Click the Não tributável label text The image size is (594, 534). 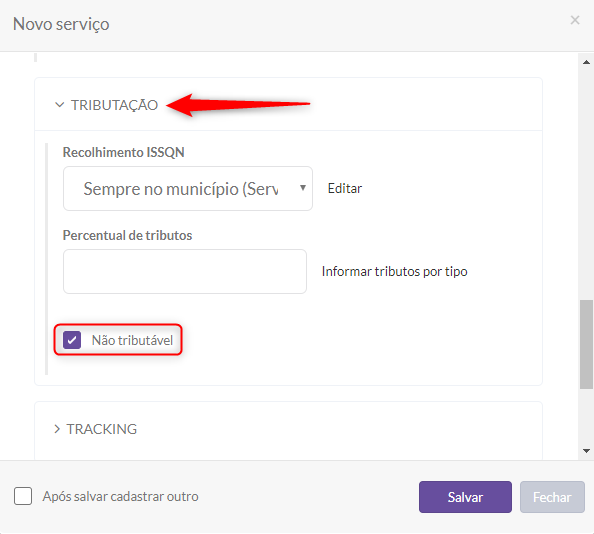click(132, 340)
